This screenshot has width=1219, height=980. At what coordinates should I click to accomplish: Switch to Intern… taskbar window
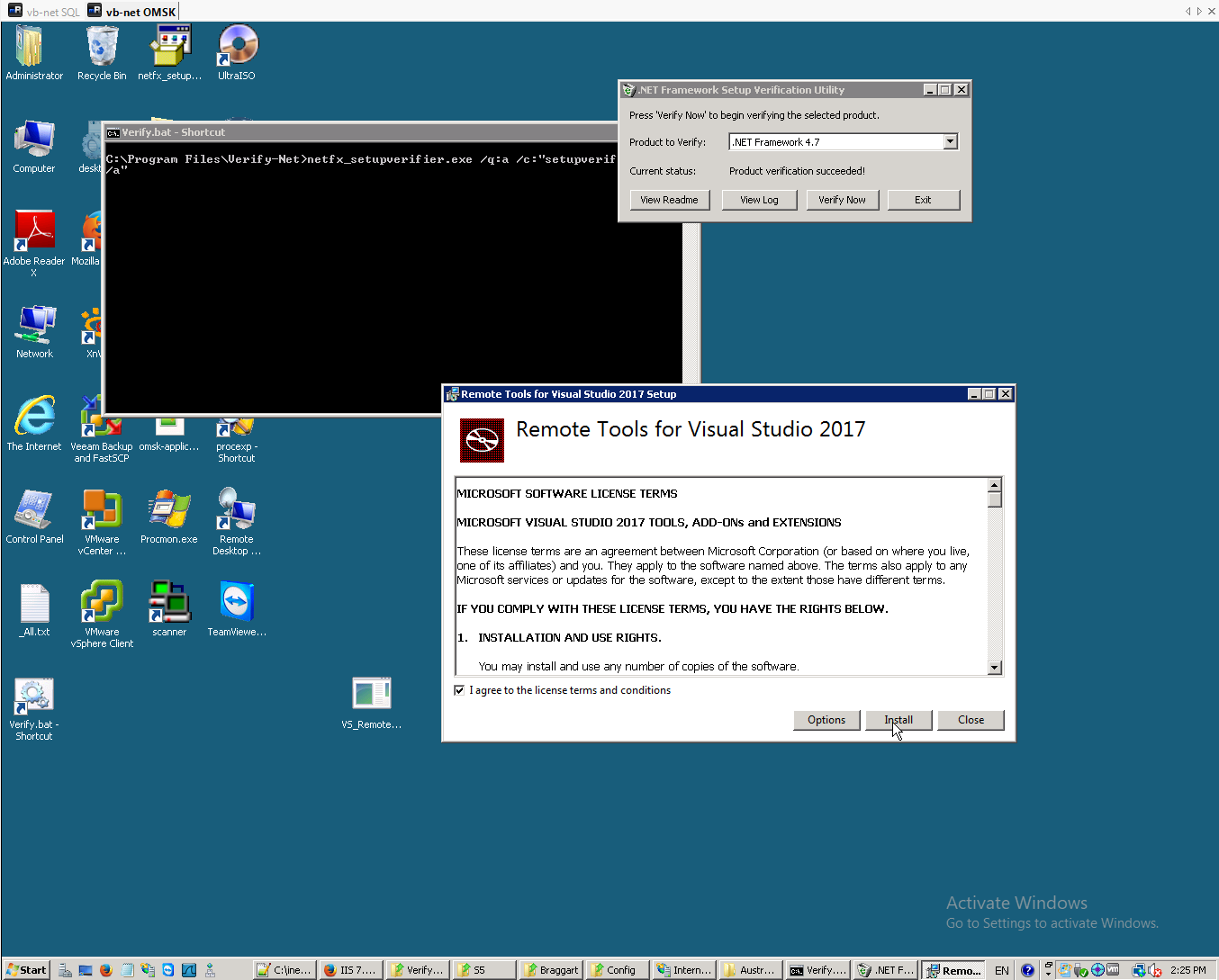tap(684, 970)
